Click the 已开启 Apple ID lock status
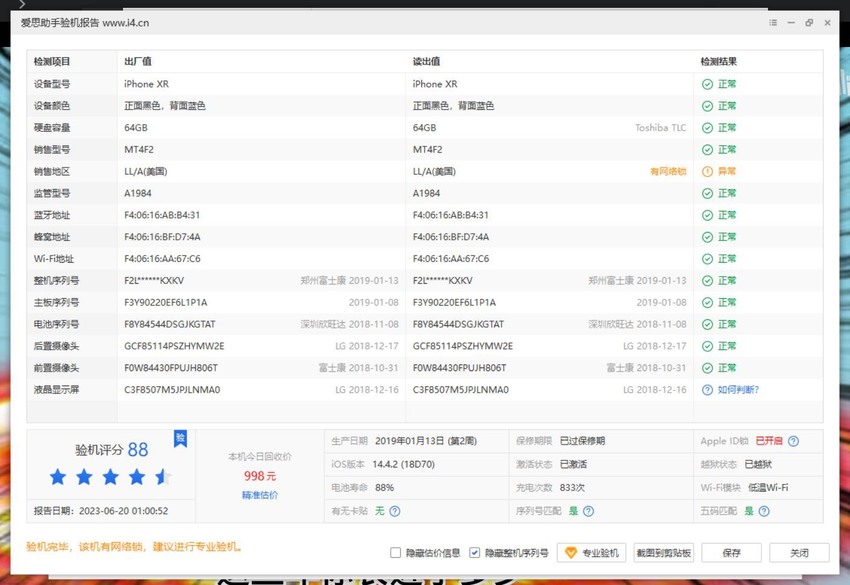850x585 pixels. tap(769, 441)
